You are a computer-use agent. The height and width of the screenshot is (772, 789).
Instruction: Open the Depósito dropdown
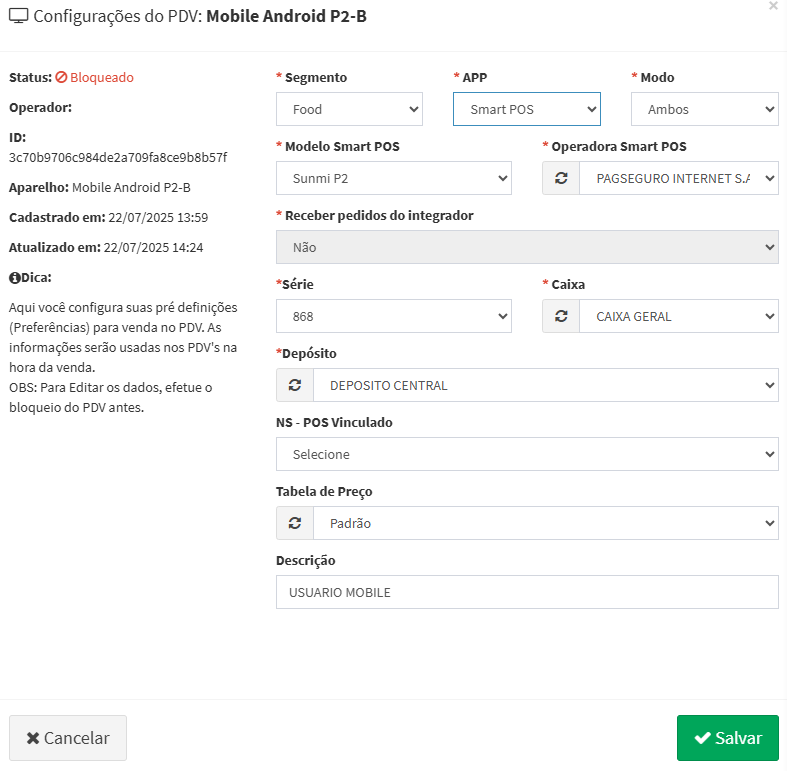tap(545, 385)
